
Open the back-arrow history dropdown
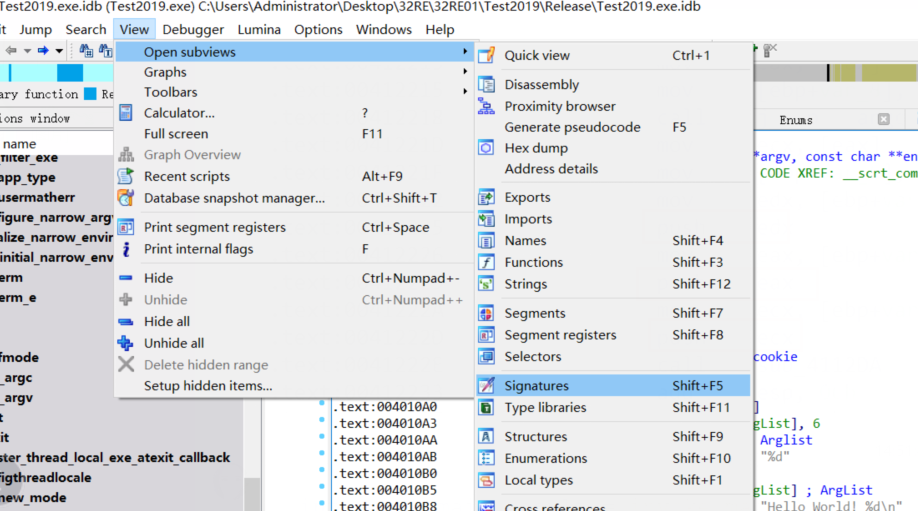click(x=27, y=51)
